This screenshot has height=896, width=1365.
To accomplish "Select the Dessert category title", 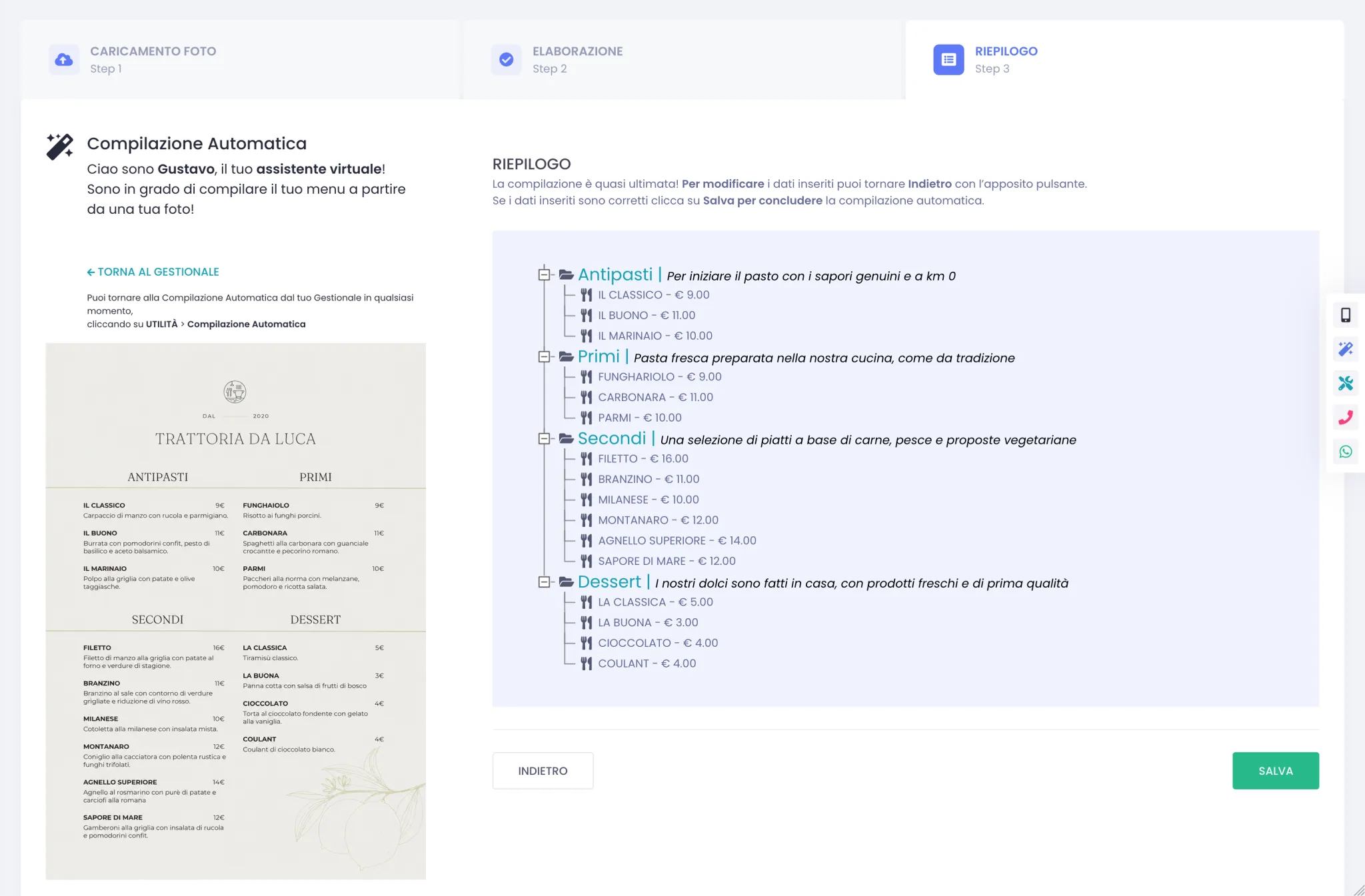I will point(609,582).
